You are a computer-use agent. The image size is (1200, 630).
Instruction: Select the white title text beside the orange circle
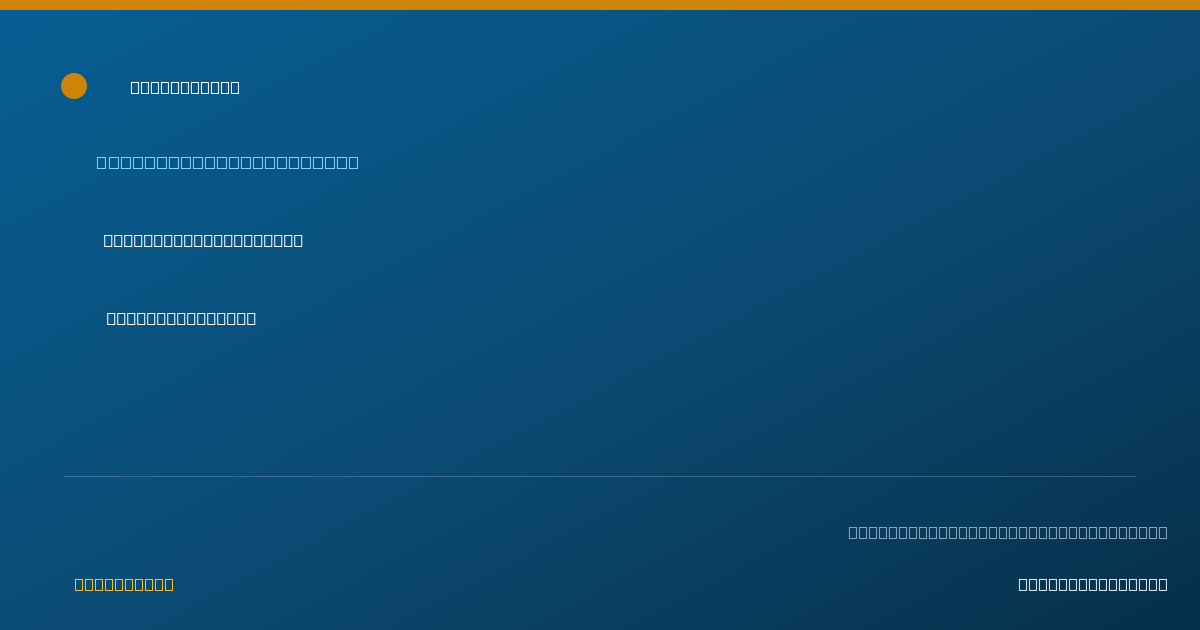(185, 87)
